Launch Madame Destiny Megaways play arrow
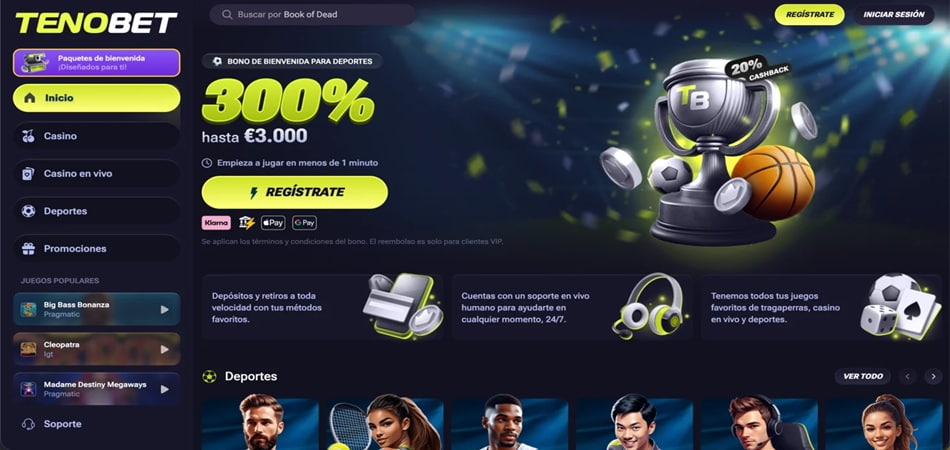Image resolution: width=950 pixels, height=450 pixels. (x=165, y=389)
